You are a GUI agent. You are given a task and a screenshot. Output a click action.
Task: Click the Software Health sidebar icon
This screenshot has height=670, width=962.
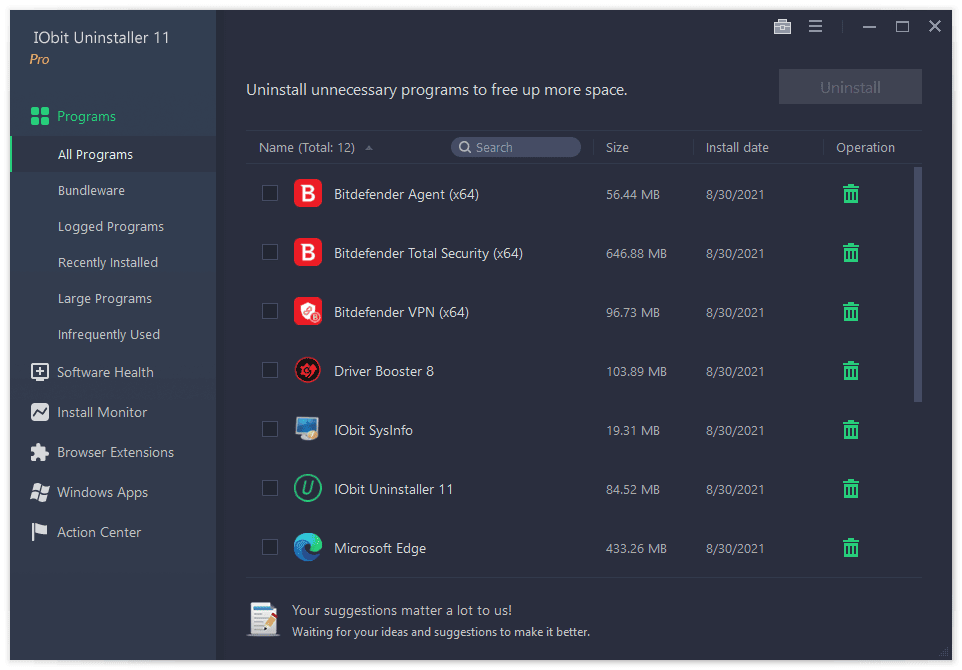[40, 372]
